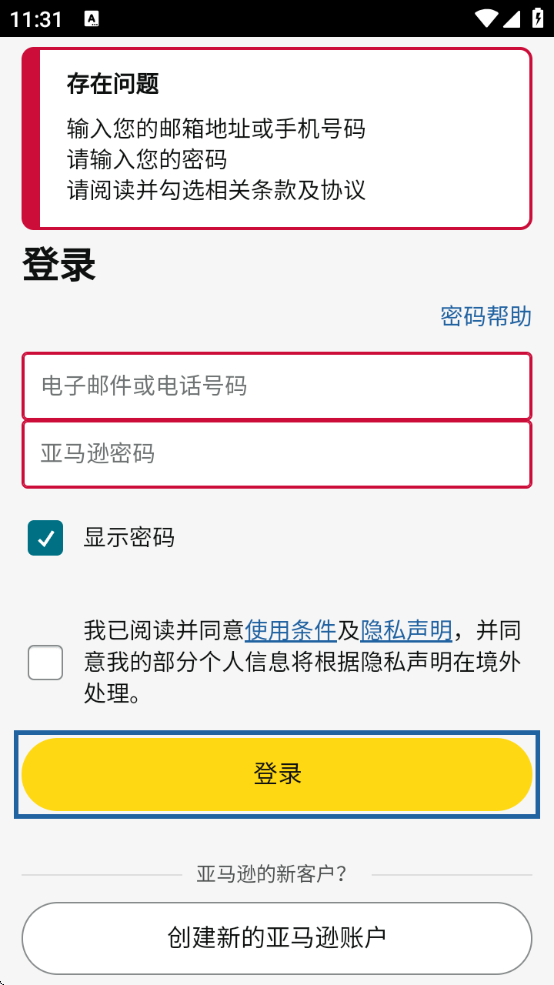Tap 创建新的亚马逊账户 button

click(277, 938)
